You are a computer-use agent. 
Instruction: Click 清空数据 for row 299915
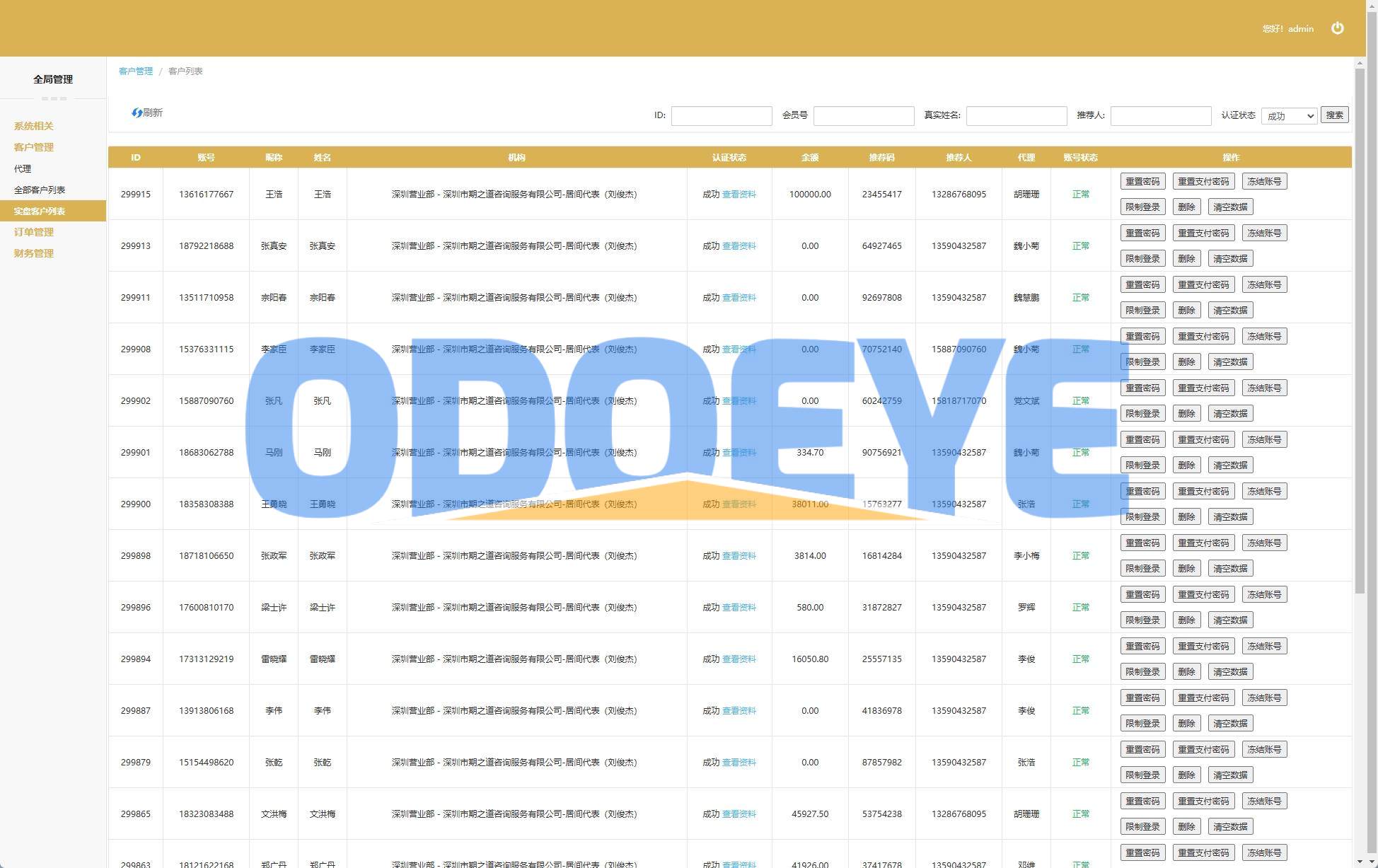[x=1230, y=207]
